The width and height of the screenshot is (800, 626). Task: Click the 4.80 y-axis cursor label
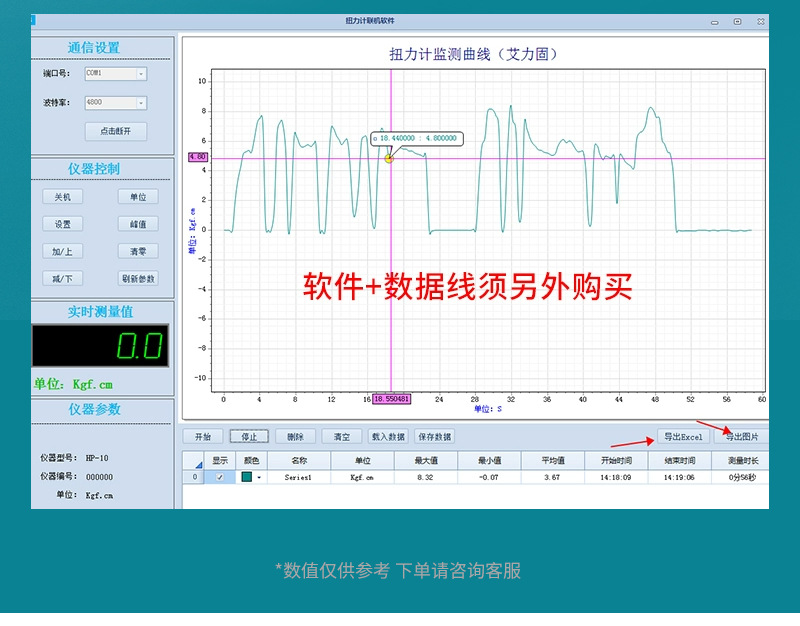pyautogui.click(x=198, y=157)
